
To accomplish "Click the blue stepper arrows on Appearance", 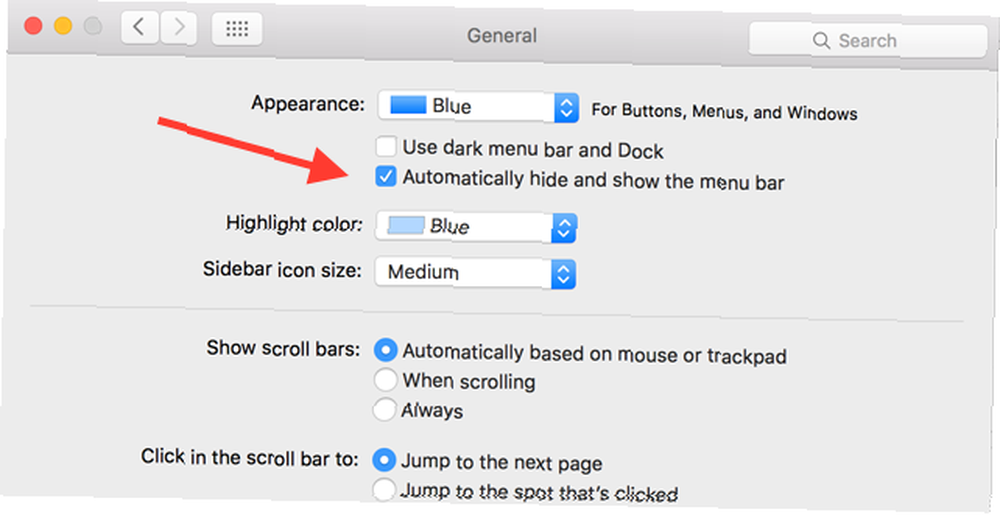I will [x=566, y=108].
